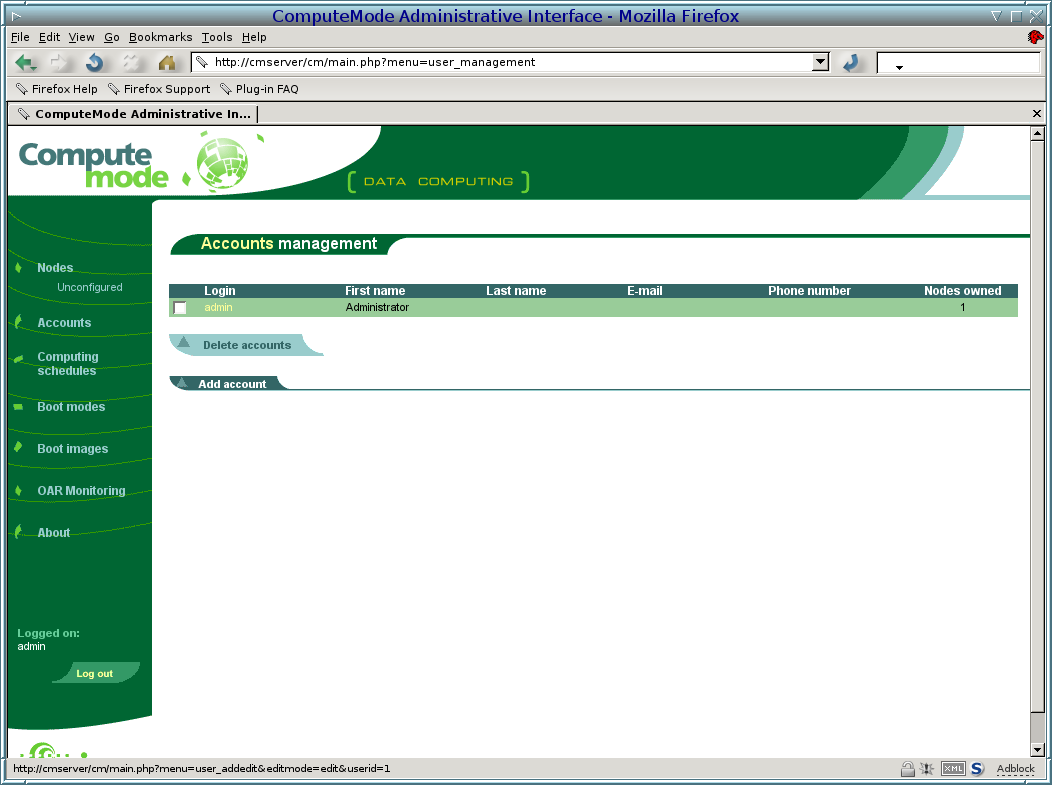This screenshot has height=785, width=1052.
Task: Expand the Add account section
Action: 232,384
